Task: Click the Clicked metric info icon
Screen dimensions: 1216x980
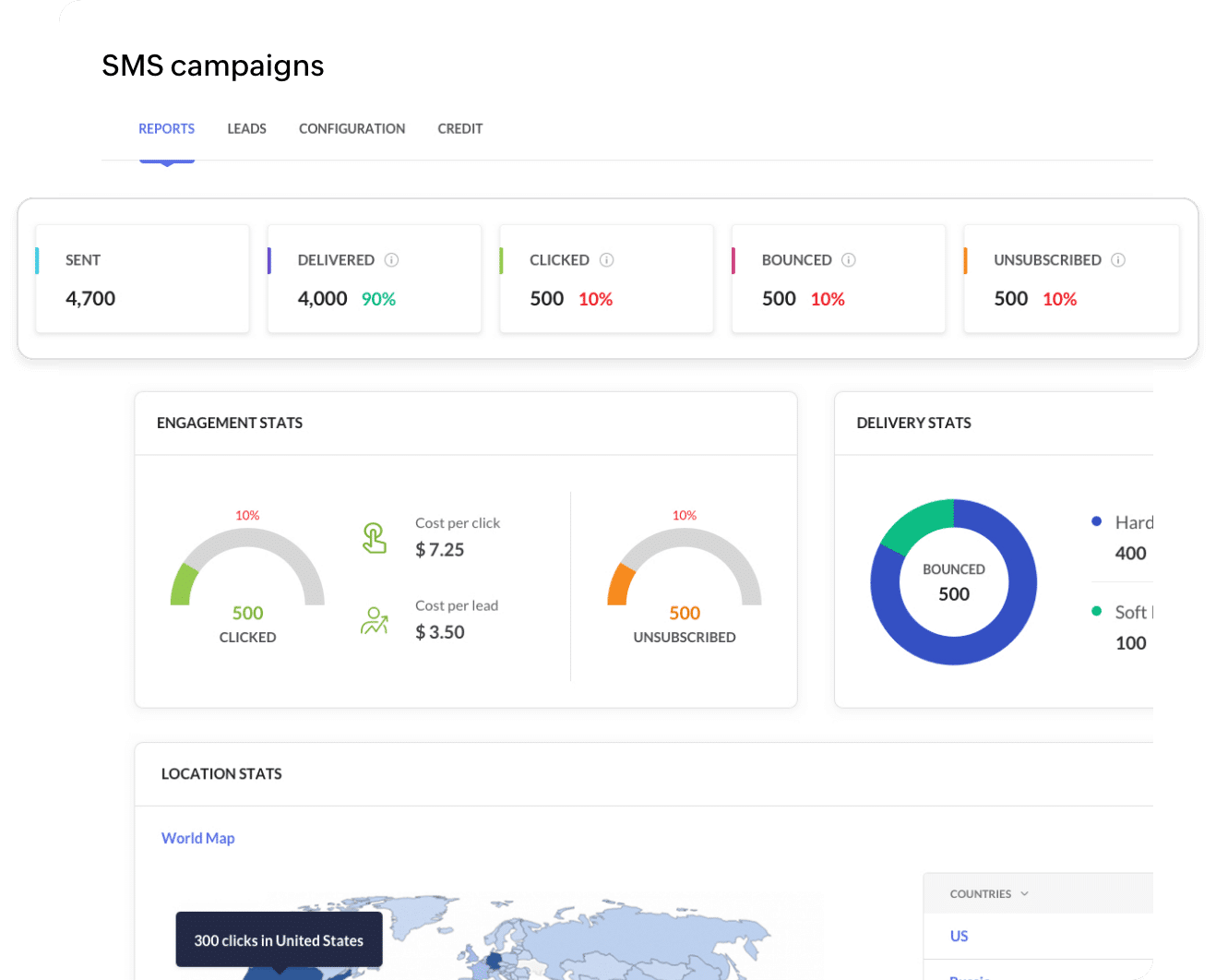Action: 606,260
